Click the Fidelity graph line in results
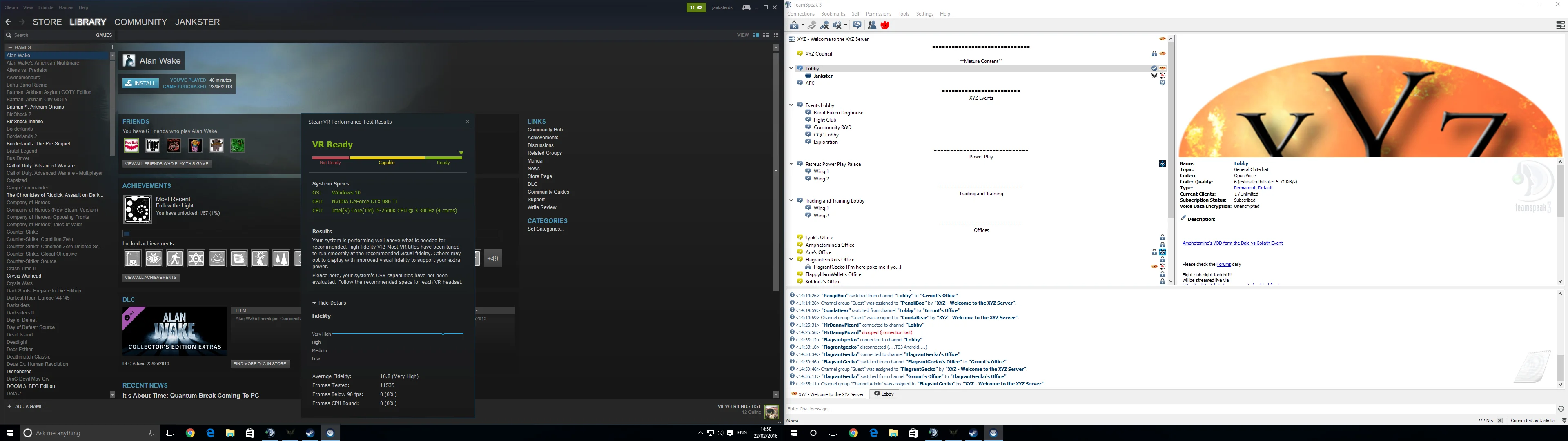The width and height of the screenshot is (1568, 441). click(x=397, y=334)
